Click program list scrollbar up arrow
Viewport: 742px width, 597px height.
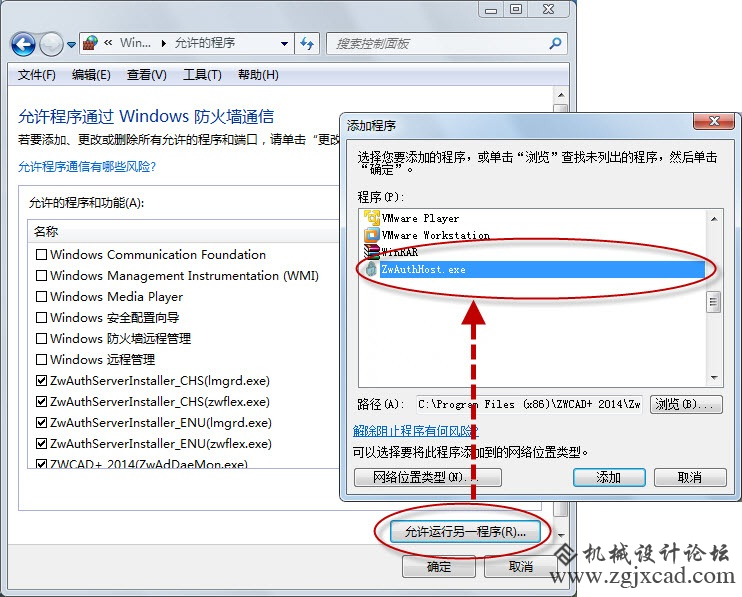point(714,219)
